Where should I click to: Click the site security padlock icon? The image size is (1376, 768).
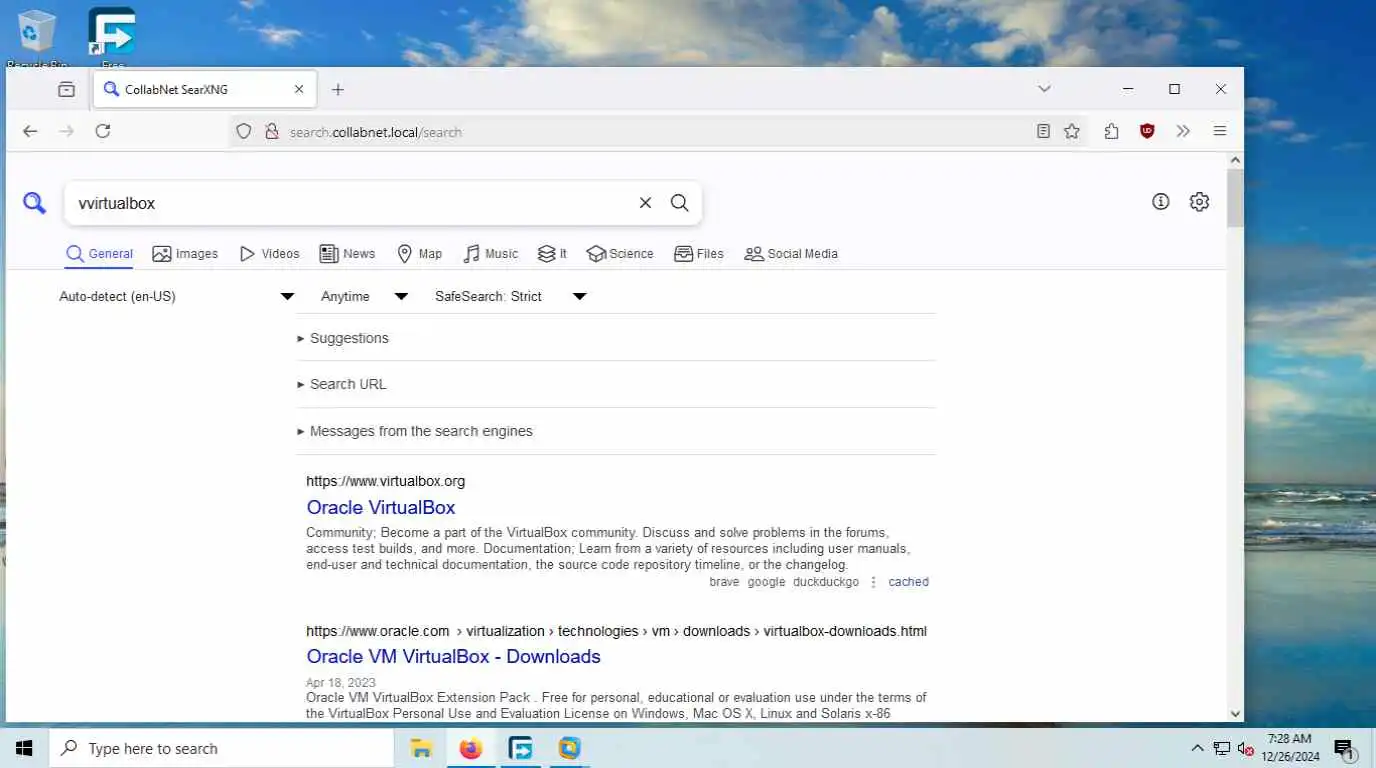[x=271, y=131]
